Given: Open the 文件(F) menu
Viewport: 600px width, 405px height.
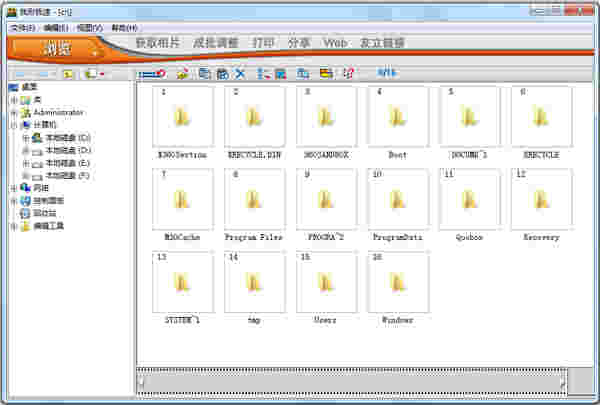Looking at the screenshot, I should click(x=23, y=28).
